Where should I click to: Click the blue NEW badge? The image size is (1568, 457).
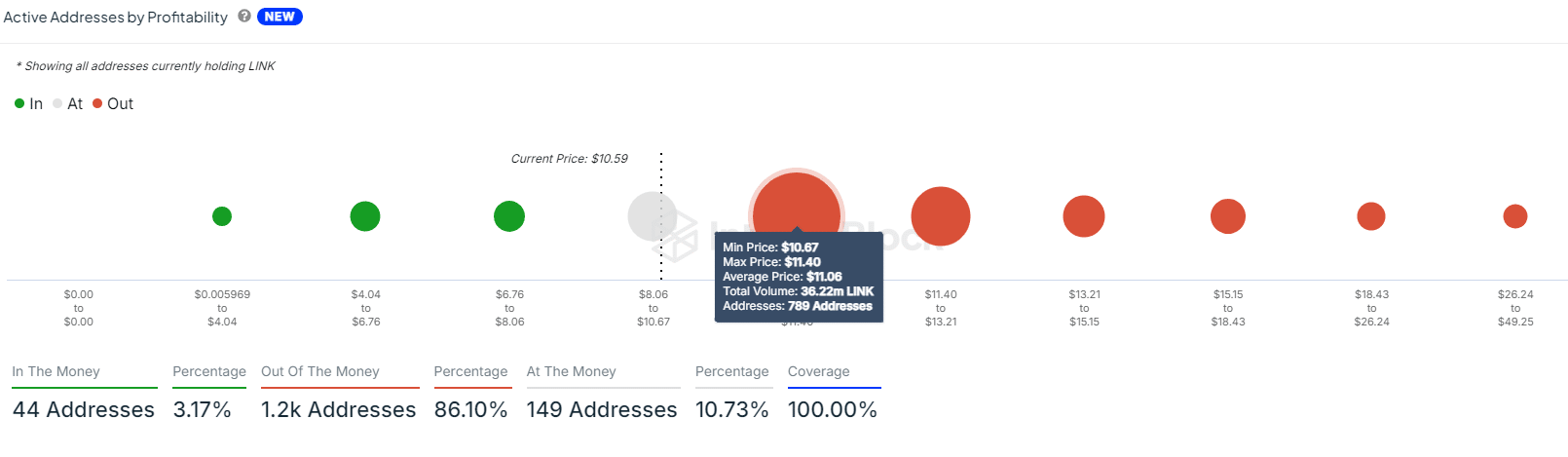[x=280, y=17]
